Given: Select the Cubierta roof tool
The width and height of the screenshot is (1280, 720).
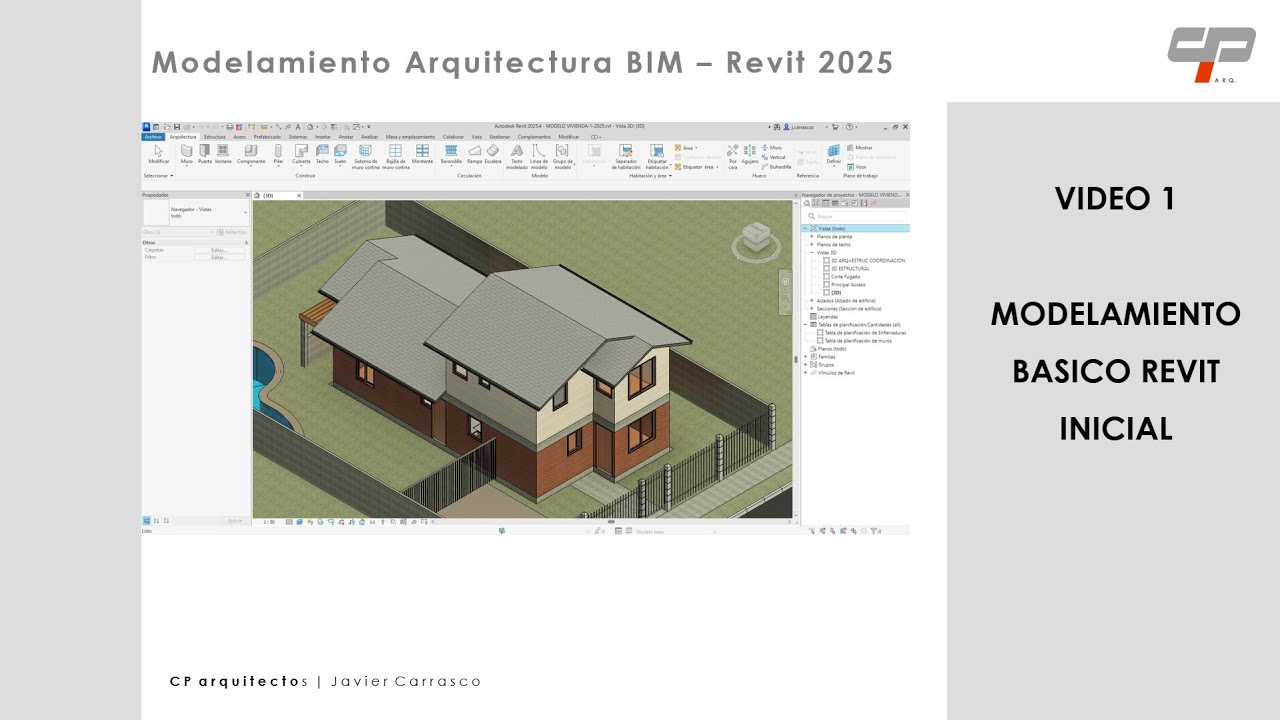Looking at the screenshot, I should (x=301, y=153).
